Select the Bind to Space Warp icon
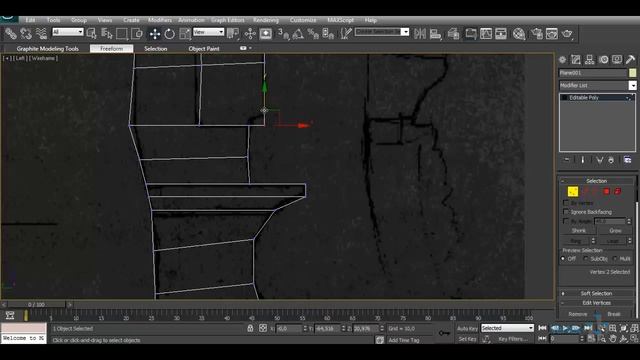 [41, 34]
